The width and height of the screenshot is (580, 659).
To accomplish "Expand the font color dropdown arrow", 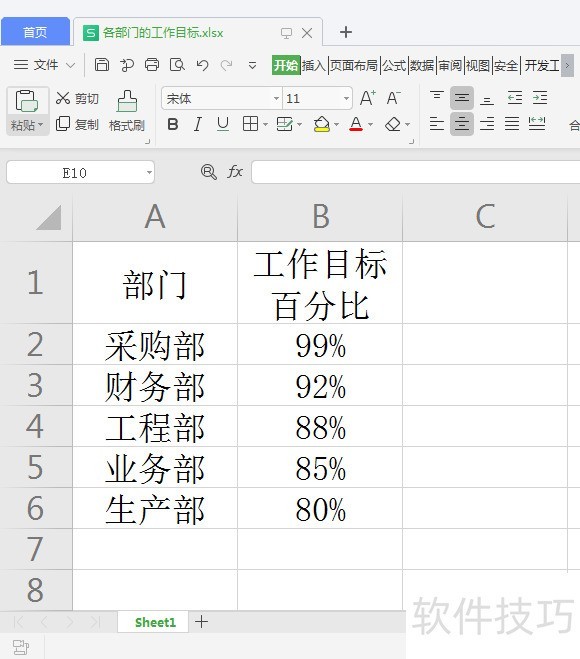I will pyautogui.click(x=370, y=124).
